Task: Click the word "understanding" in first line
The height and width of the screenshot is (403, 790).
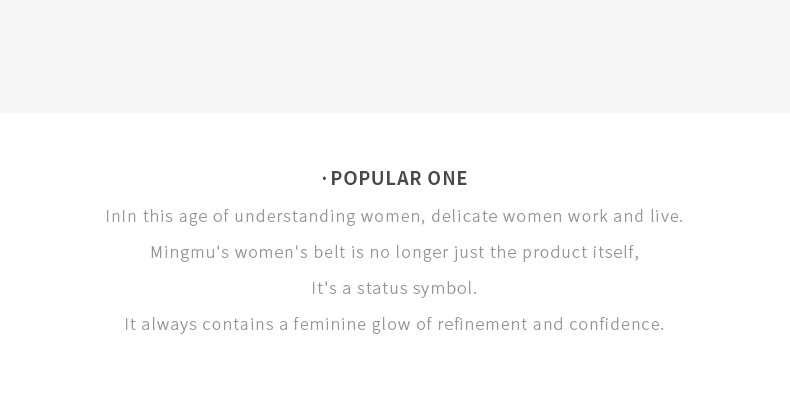Action: pyautogui.click(x=295, y=216)
